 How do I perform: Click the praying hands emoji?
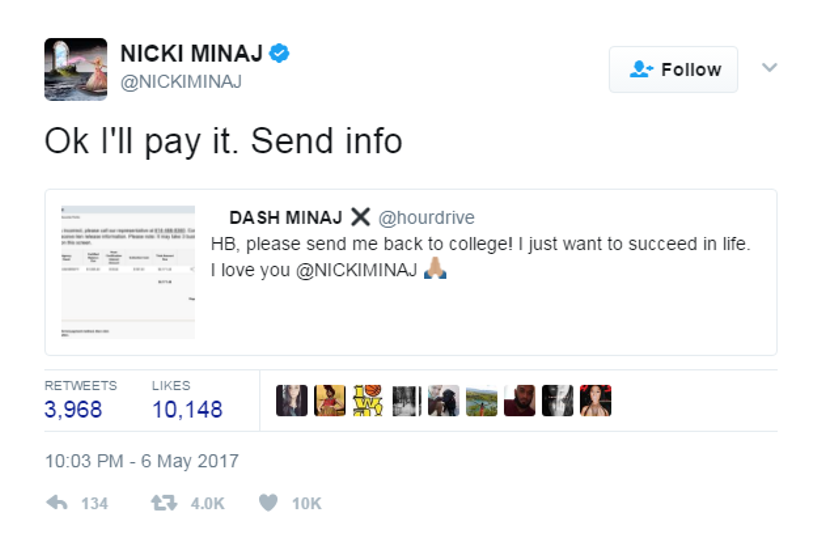[x=435, y=268]
